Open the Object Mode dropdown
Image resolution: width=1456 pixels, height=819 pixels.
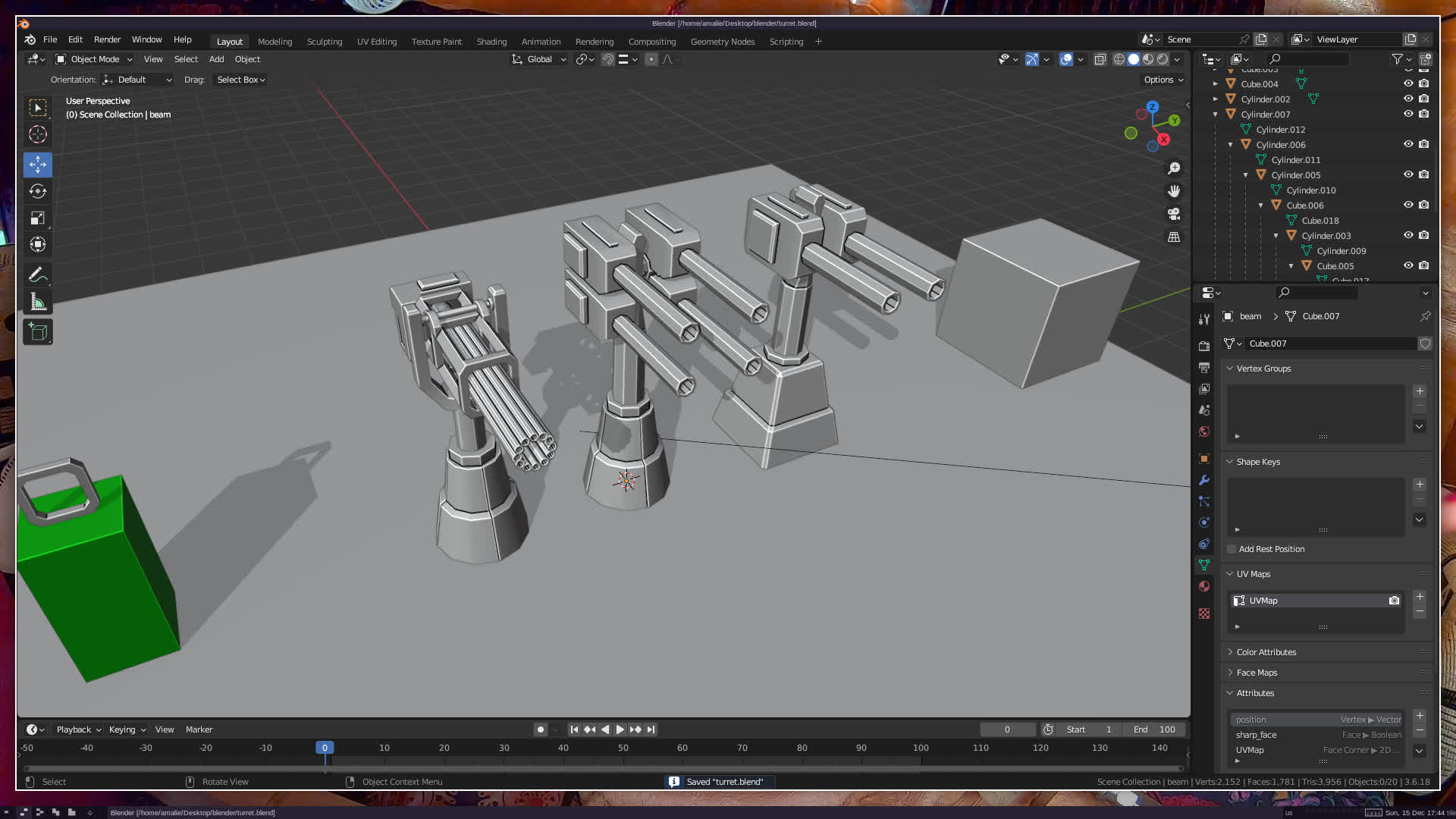point(95,59)
